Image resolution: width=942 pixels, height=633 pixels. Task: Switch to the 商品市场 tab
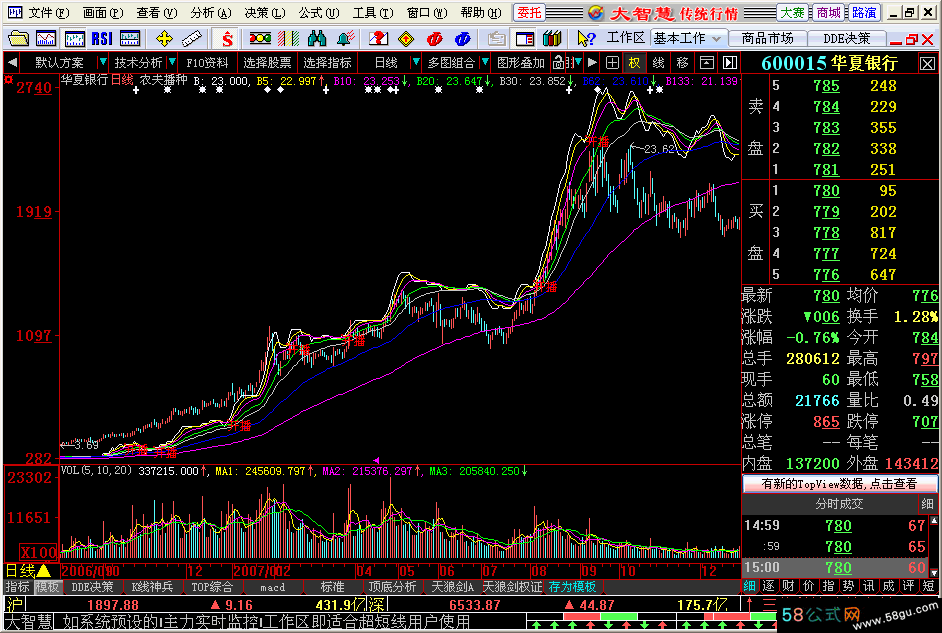coord(767,39)
